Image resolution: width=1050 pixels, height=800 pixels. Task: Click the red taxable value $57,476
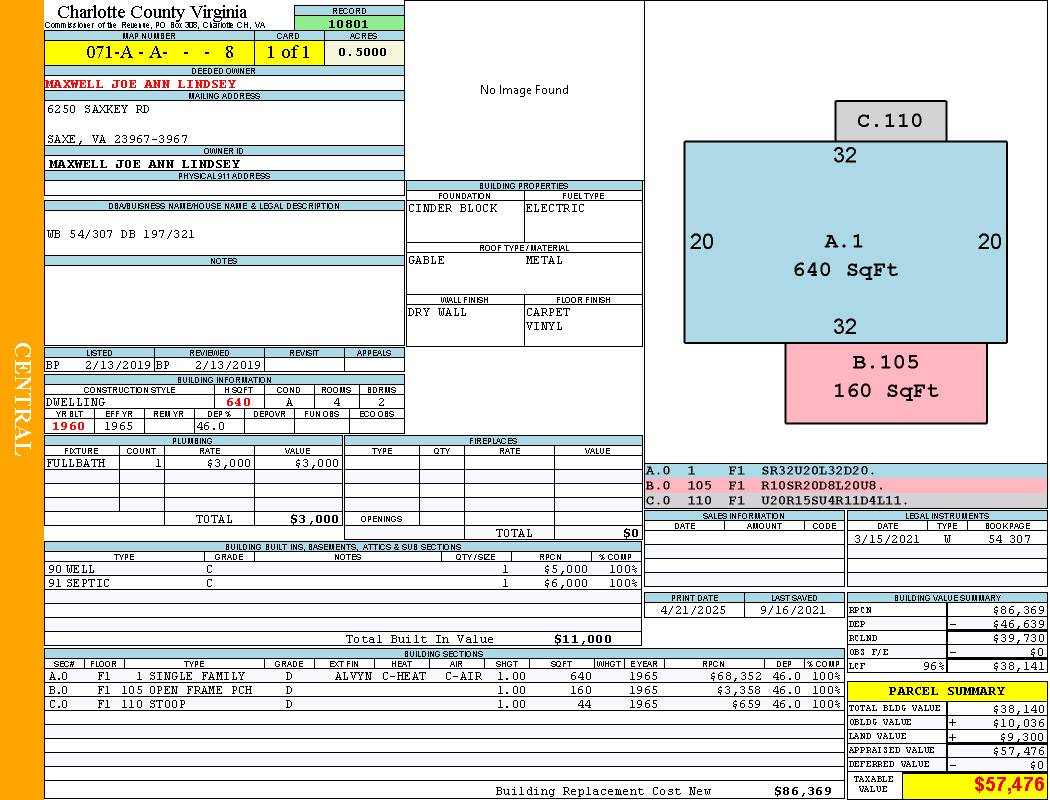click(1008, 785)
